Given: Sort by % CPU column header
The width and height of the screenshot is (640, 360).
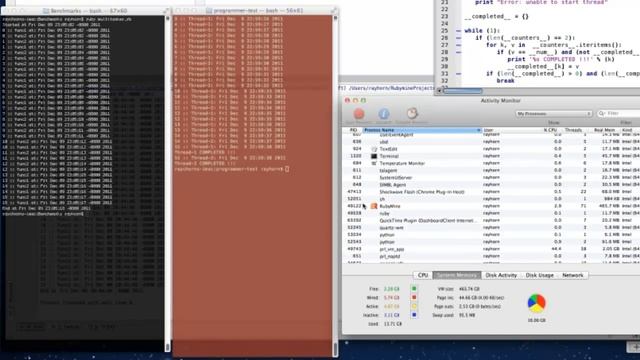Looking at the screenshot, I should coord(551,130).
